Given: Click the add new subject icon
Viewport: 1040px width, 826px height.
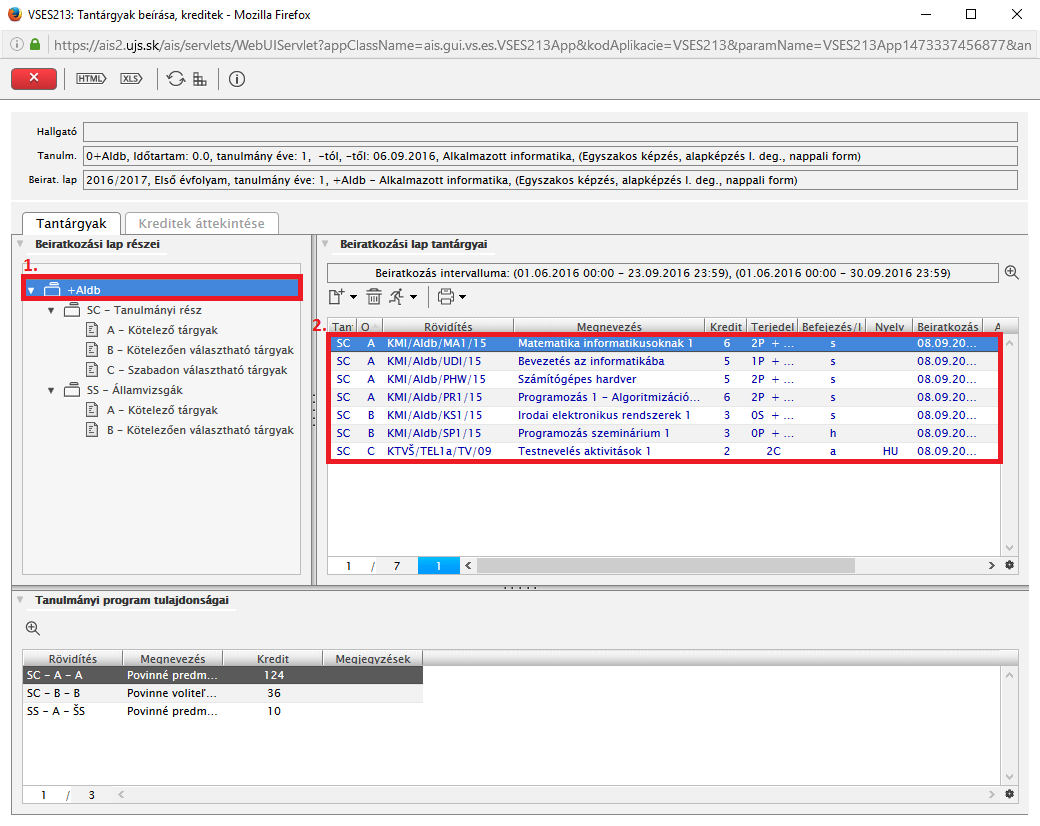Looking at the screenshot, I should [x=337, y=296].
